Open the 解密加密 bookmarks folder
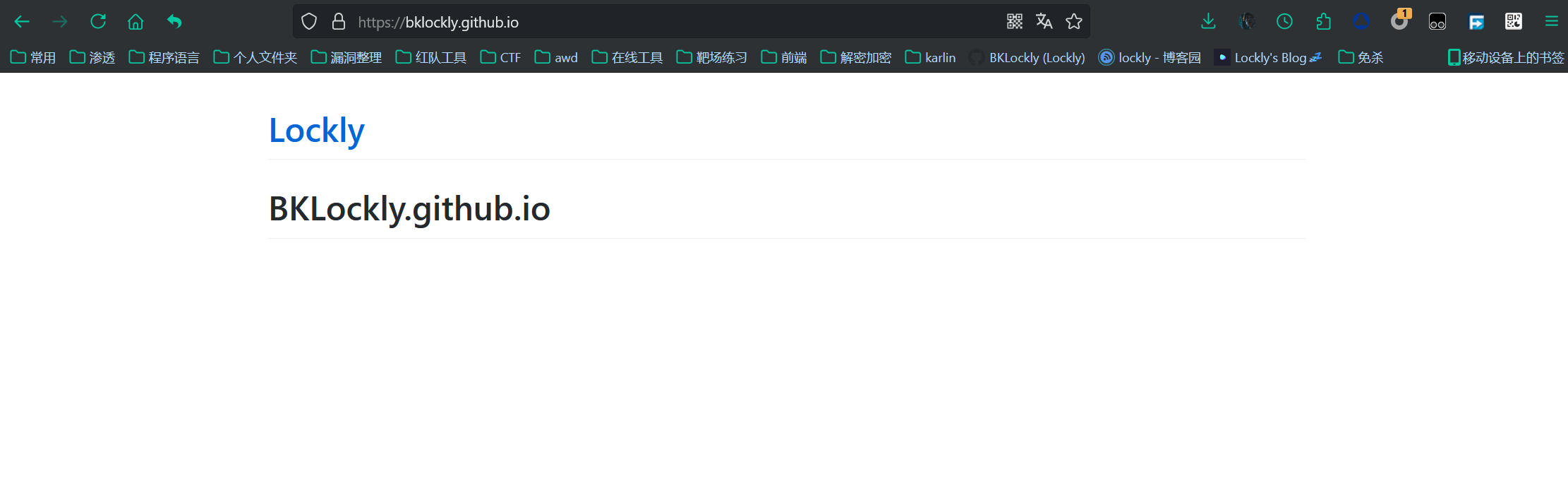Image resolution: width=1568 pixels, height=493 pixels. pos(856,57)
